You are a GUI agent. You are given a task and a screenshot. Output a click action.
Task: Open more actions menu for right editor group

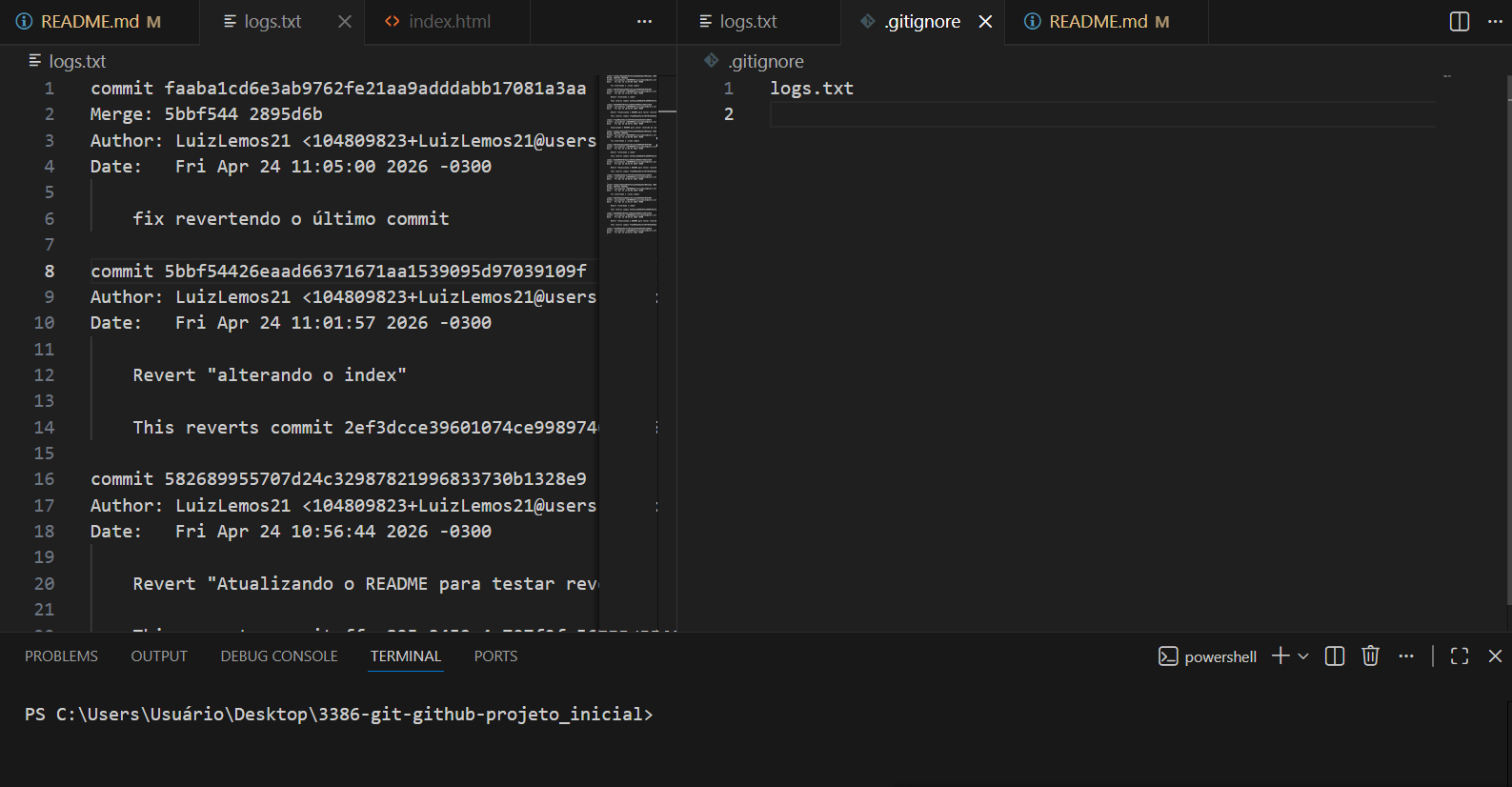tap(1495, 21)
